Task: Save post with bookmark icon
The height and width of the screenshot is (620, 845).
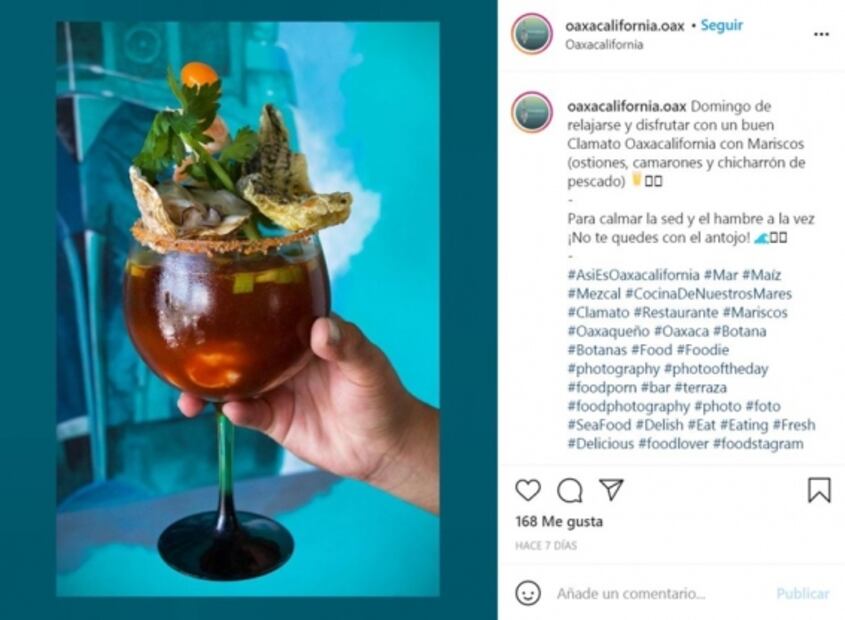Action: (819, 490)
